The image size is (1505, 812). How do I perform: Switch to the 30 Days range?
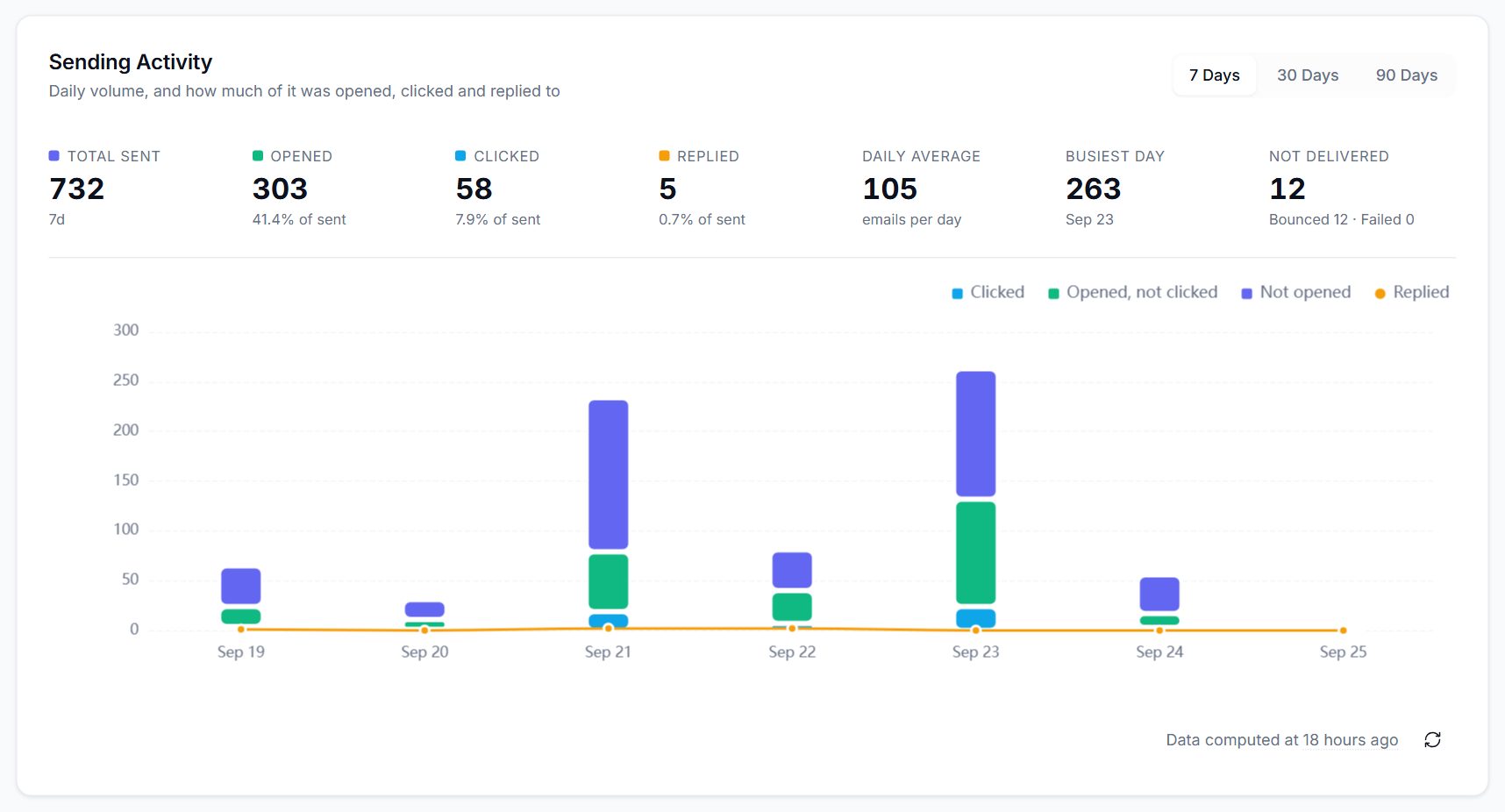coord(1307,75)
